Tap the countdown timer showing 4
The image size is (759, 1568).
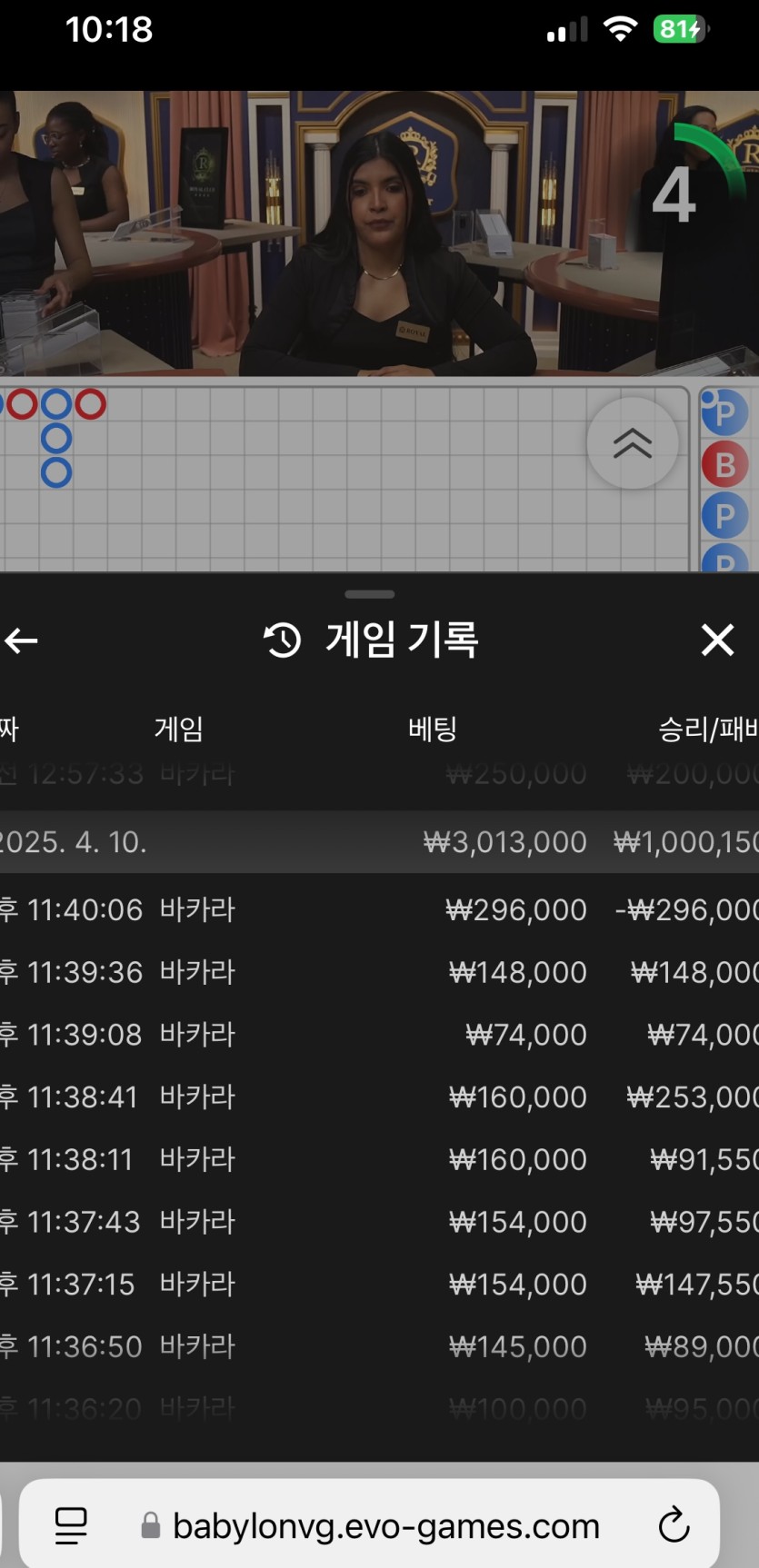click(674, 195)
